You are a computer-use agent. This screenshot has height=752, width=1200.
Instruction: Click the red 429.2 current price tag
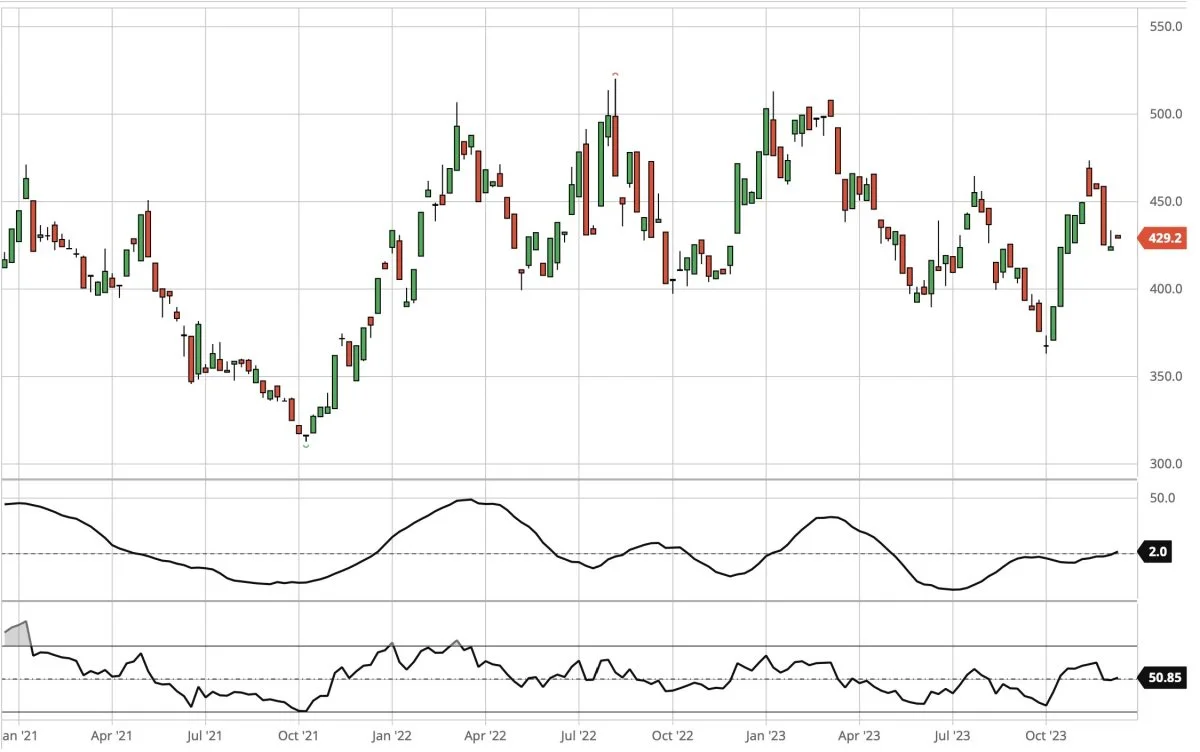tap(1165, 240)
